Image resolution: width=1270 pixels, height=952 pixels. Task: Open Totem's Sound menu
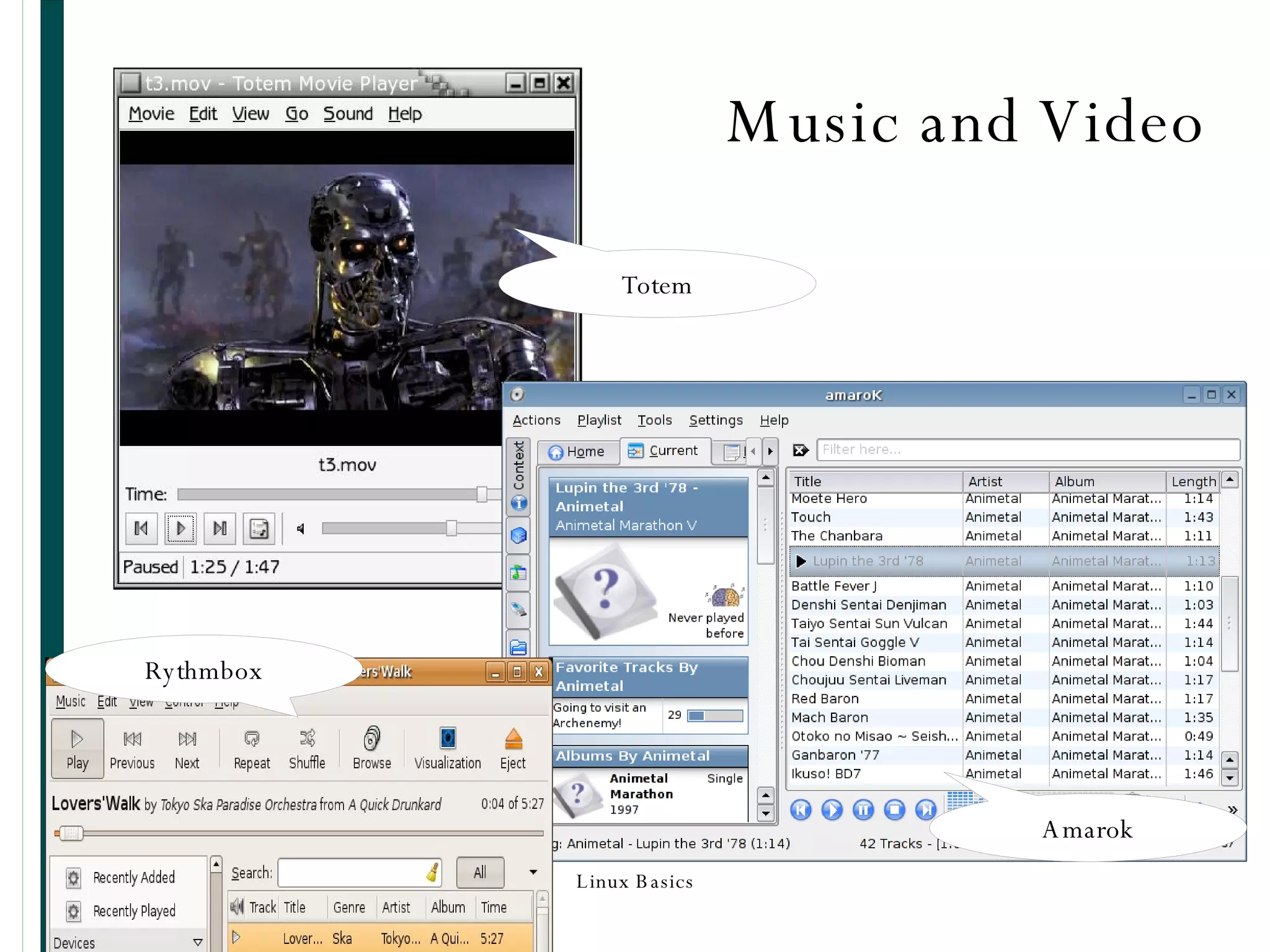(348, 114)
